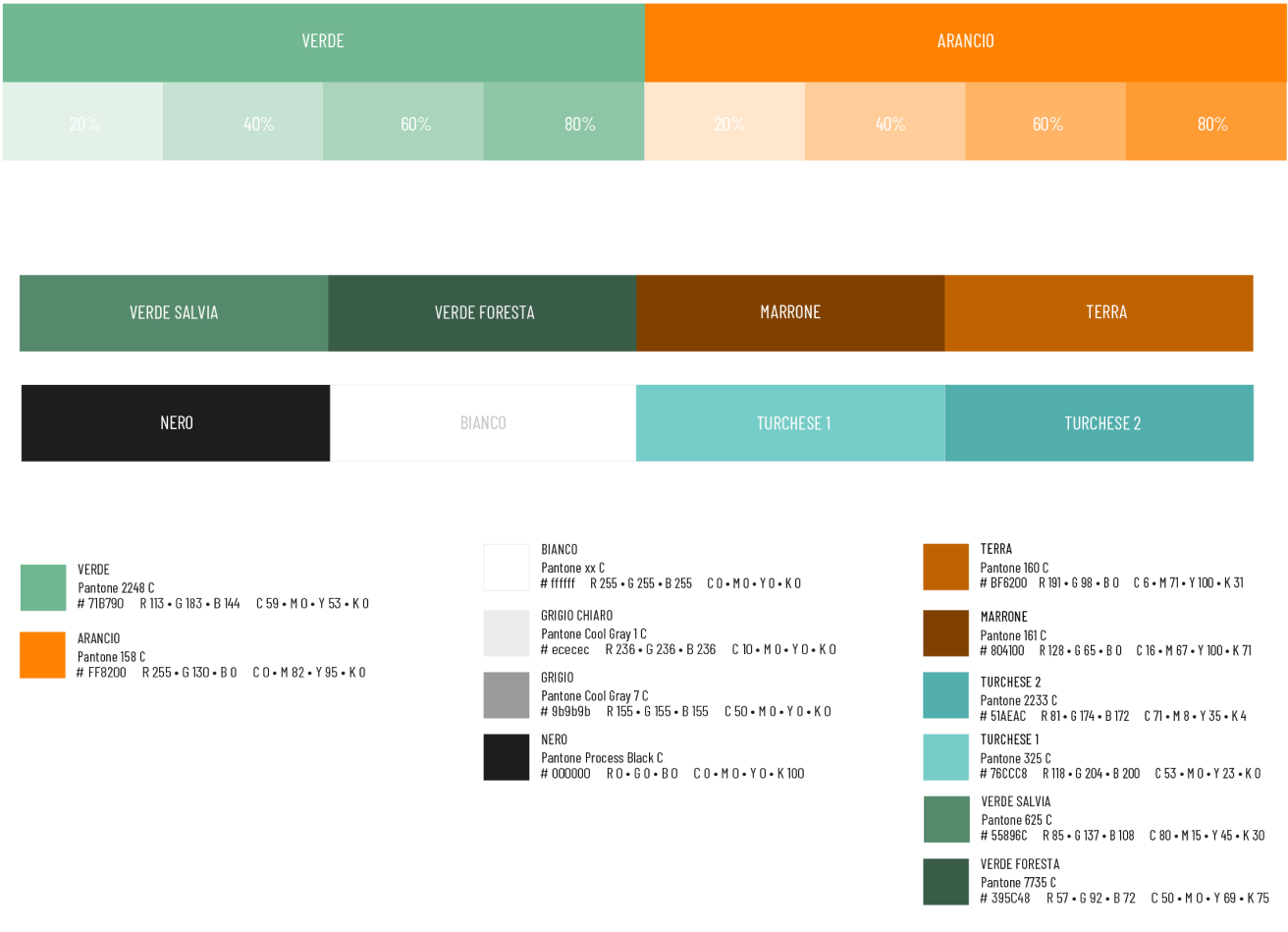
Task: Click the small Cool Gray 7 C legend square
Action: pos(507,695)
